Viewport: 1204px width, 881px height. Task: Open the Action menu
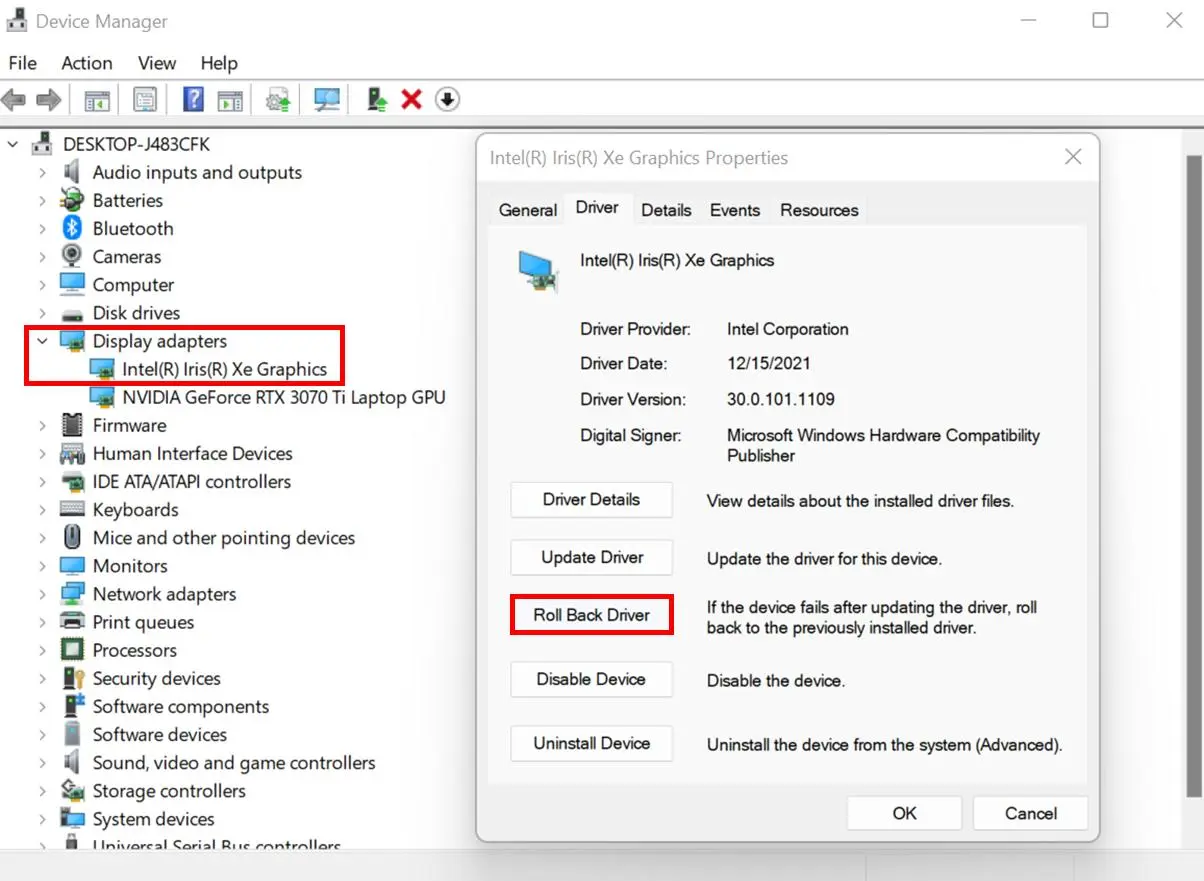click(87, 63)
